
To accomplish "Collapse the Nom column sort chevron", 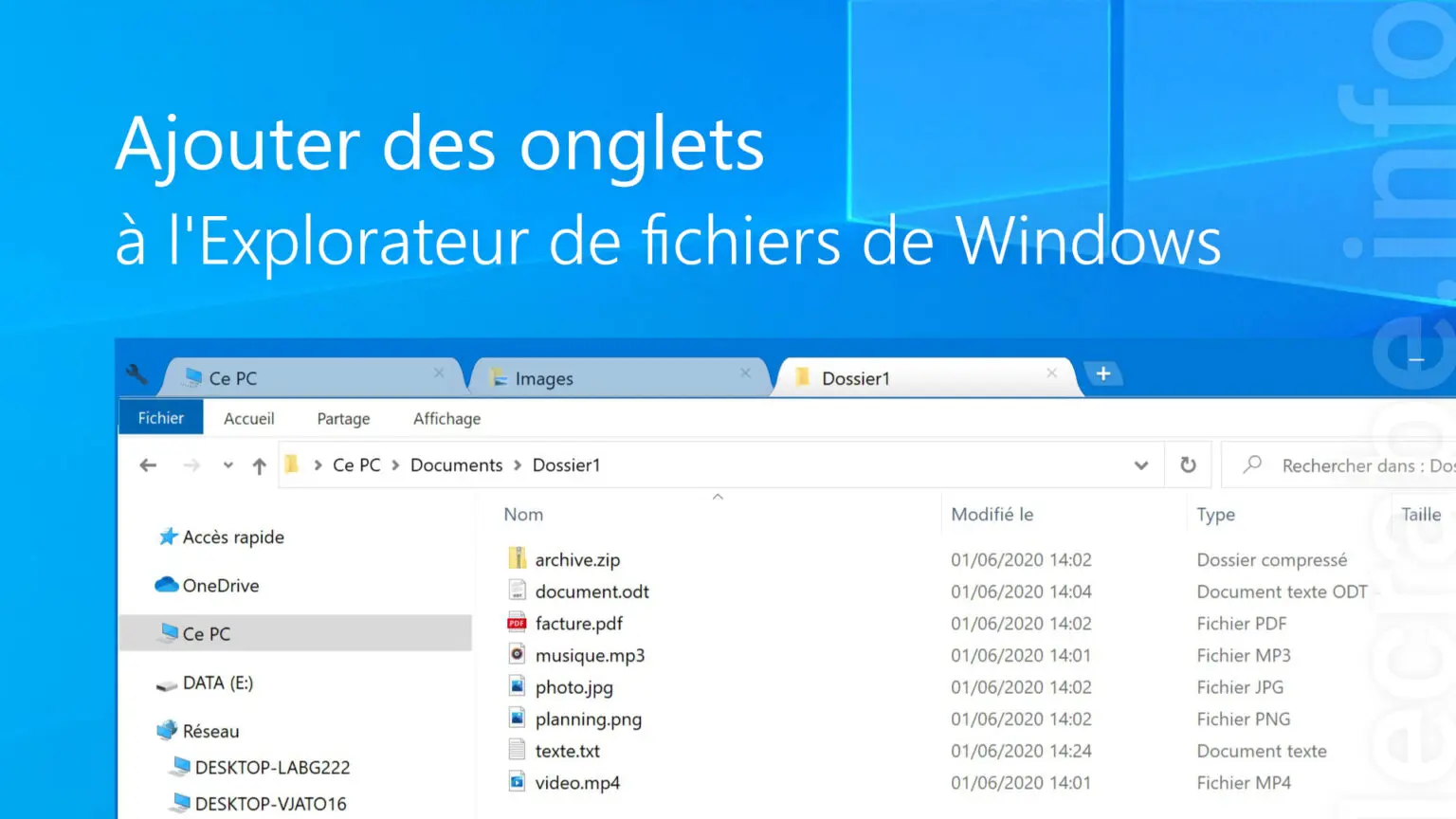I will [718, 496].
